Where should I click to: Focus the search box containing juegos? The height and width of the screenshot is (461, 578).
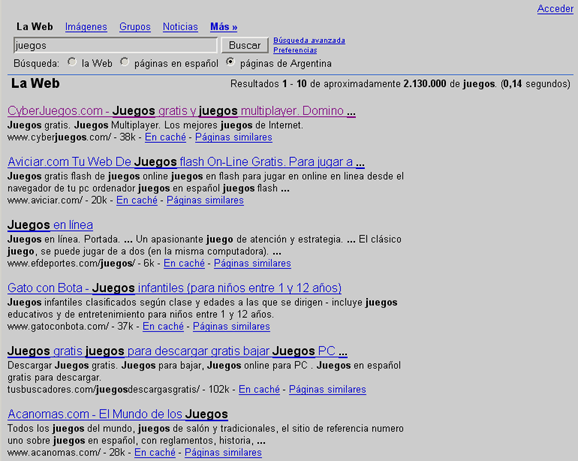coord(115,45)
